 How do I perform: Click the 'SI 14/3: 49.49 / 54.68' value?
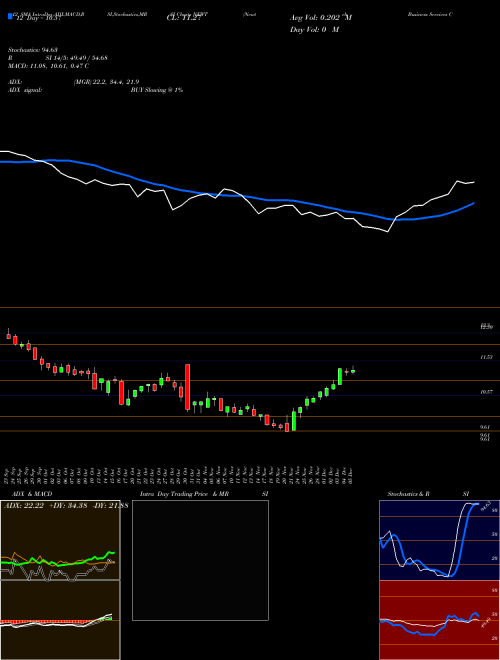pos(77,58)
